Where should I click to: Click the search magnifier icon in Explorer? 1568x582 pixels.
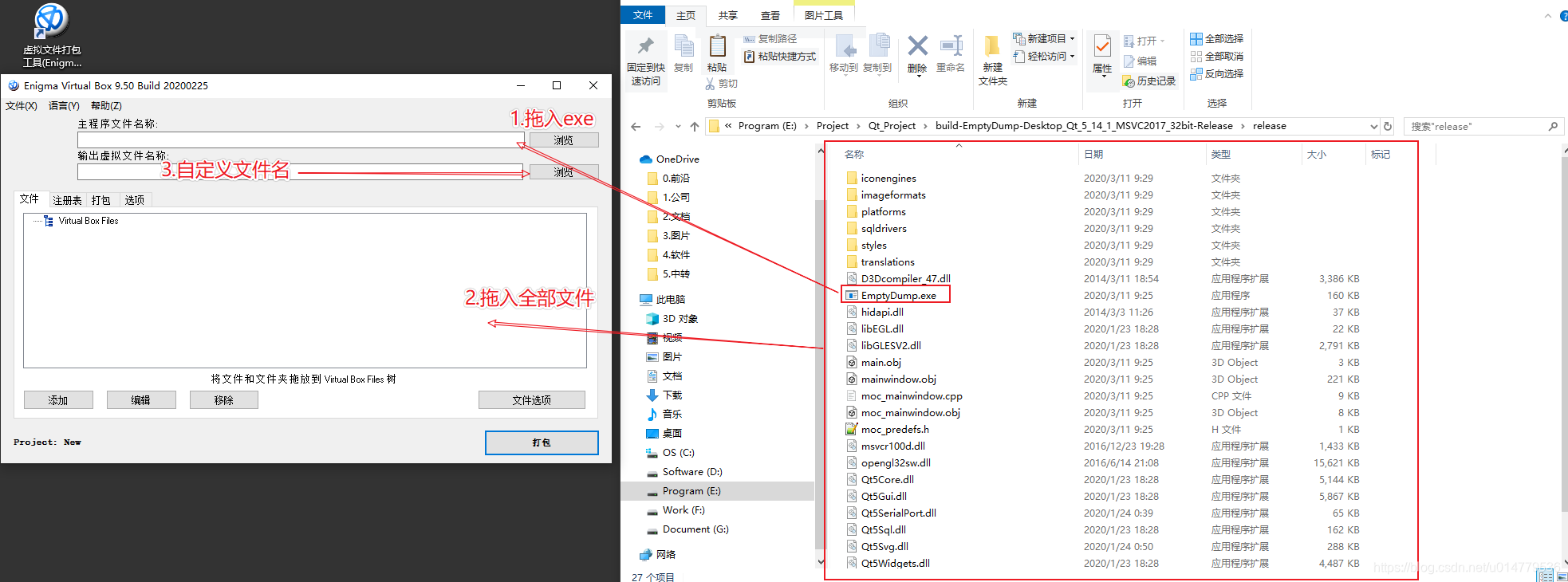[x=1553, y=126]
